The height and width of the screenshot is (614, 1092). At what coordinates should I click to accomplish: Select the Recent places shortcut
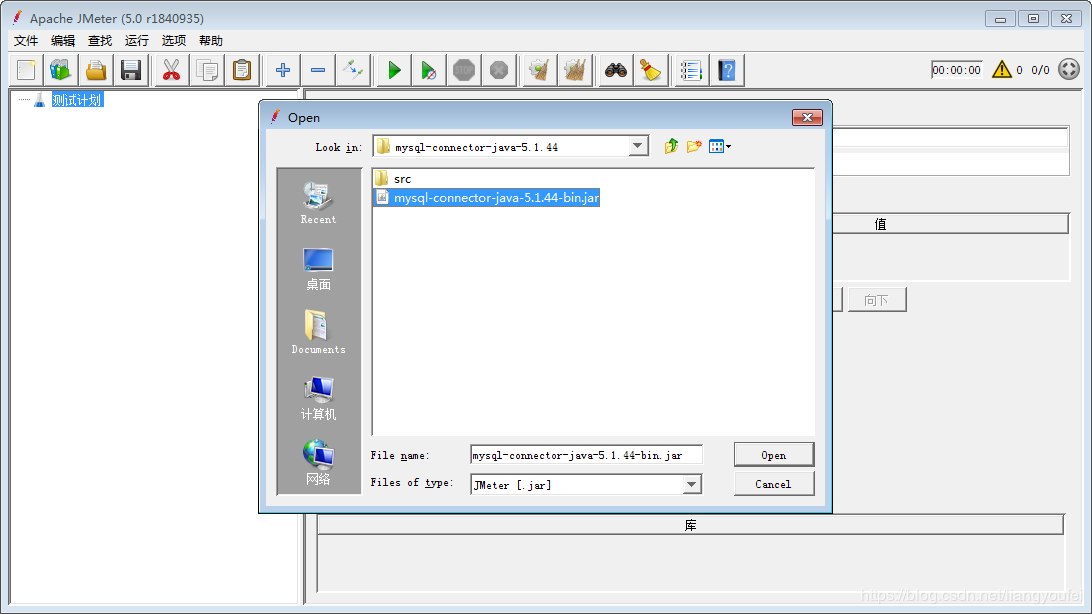click(x=318, y=203)
